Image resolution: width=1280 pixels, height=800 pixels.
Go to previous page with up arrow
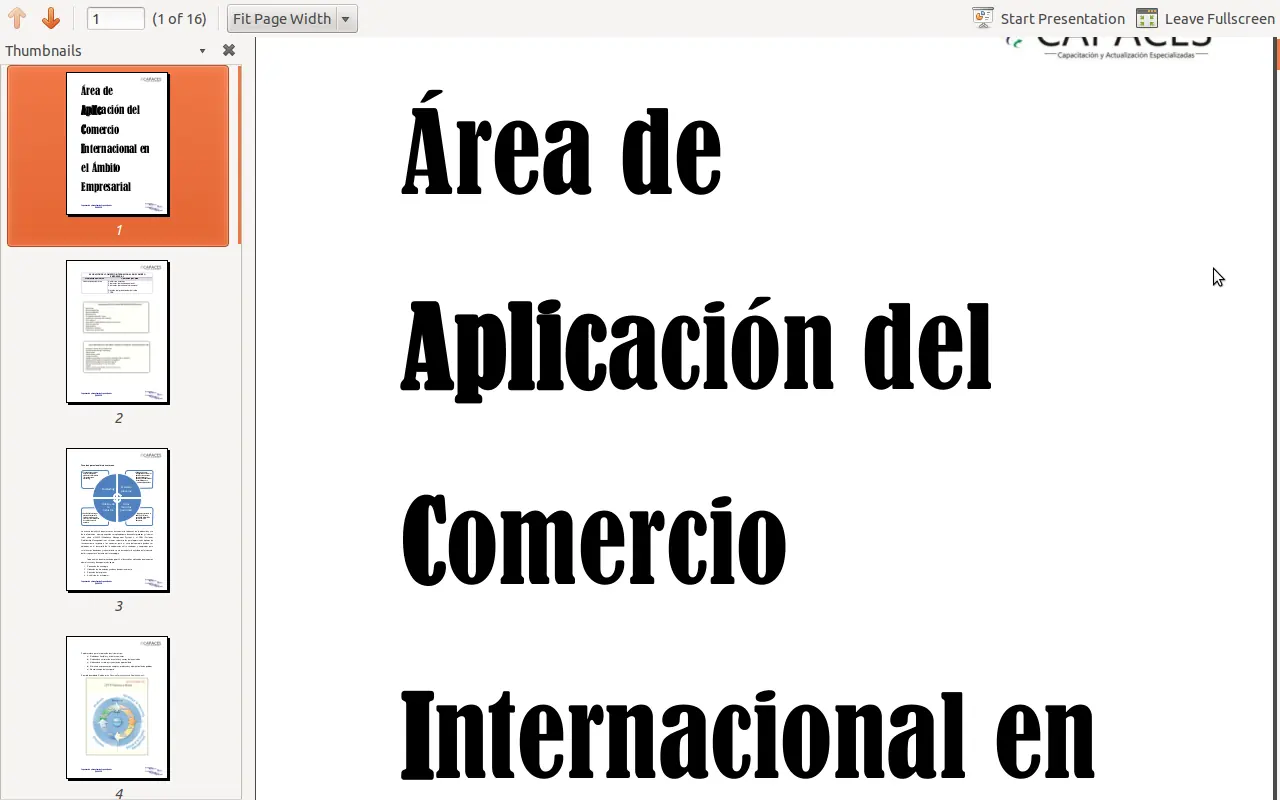[17, 19]
